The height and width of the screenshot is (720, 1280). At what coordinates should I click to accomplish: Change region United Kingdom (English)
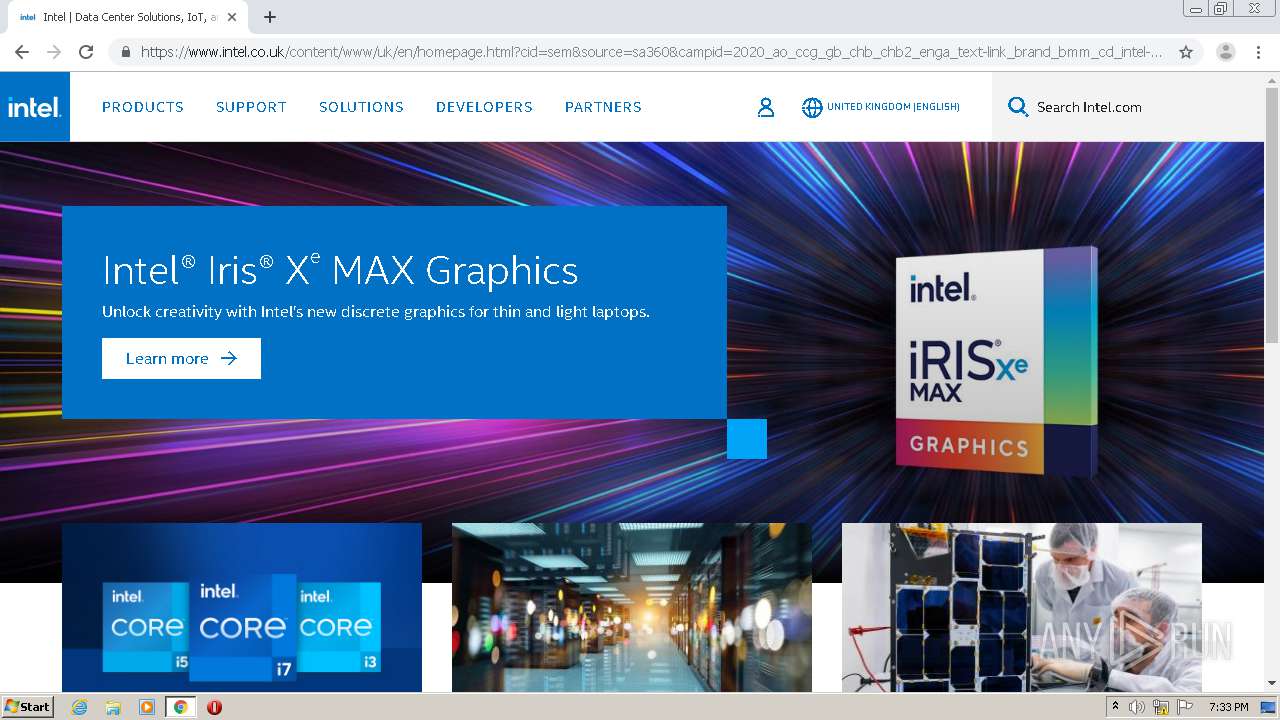pos(893,107)
